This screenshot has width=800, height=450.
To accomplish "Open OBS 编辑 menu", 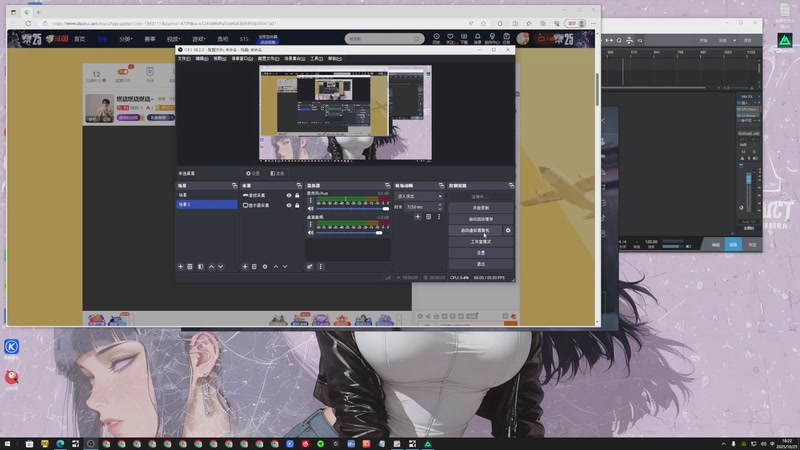I will (202, 59).
